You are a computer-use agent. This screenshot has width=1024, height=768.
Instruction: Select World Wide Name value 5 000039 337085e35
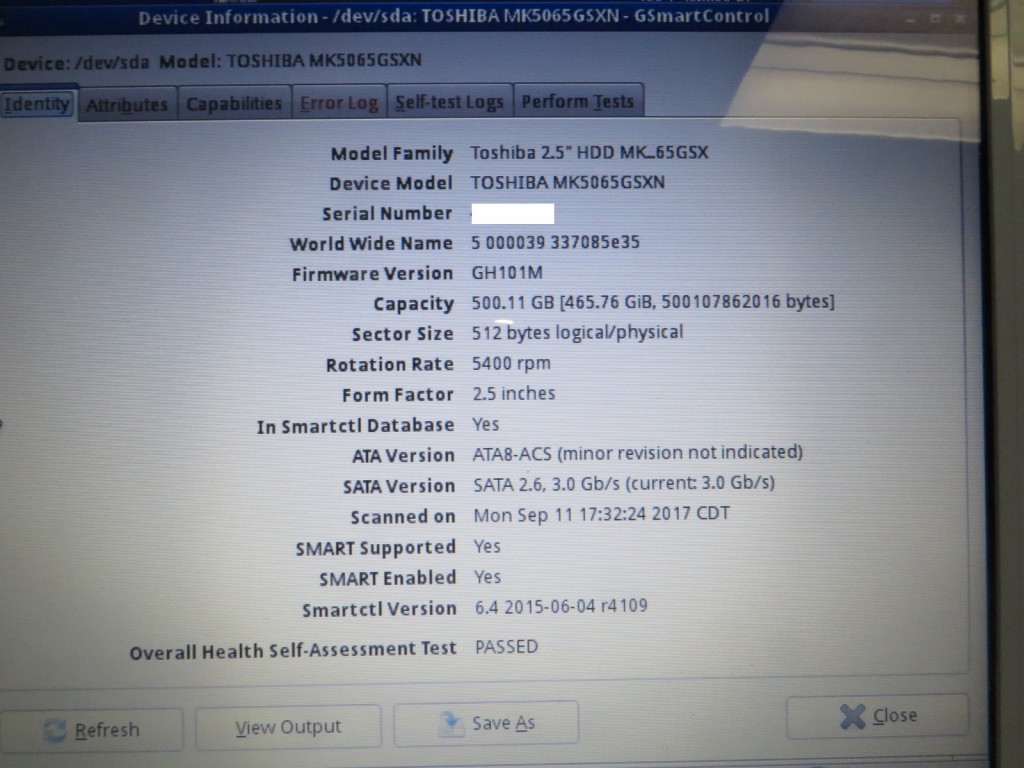(556, 242)
